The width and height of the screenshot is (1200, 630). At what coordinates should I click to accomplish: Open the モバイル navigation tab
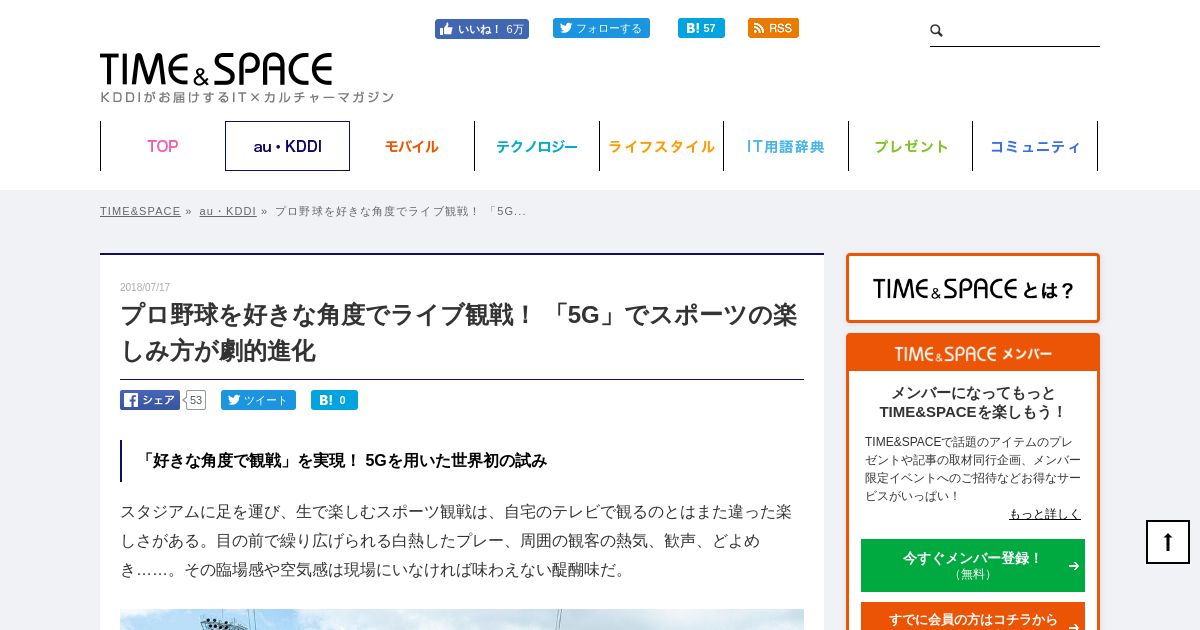(x=412, y=146)
